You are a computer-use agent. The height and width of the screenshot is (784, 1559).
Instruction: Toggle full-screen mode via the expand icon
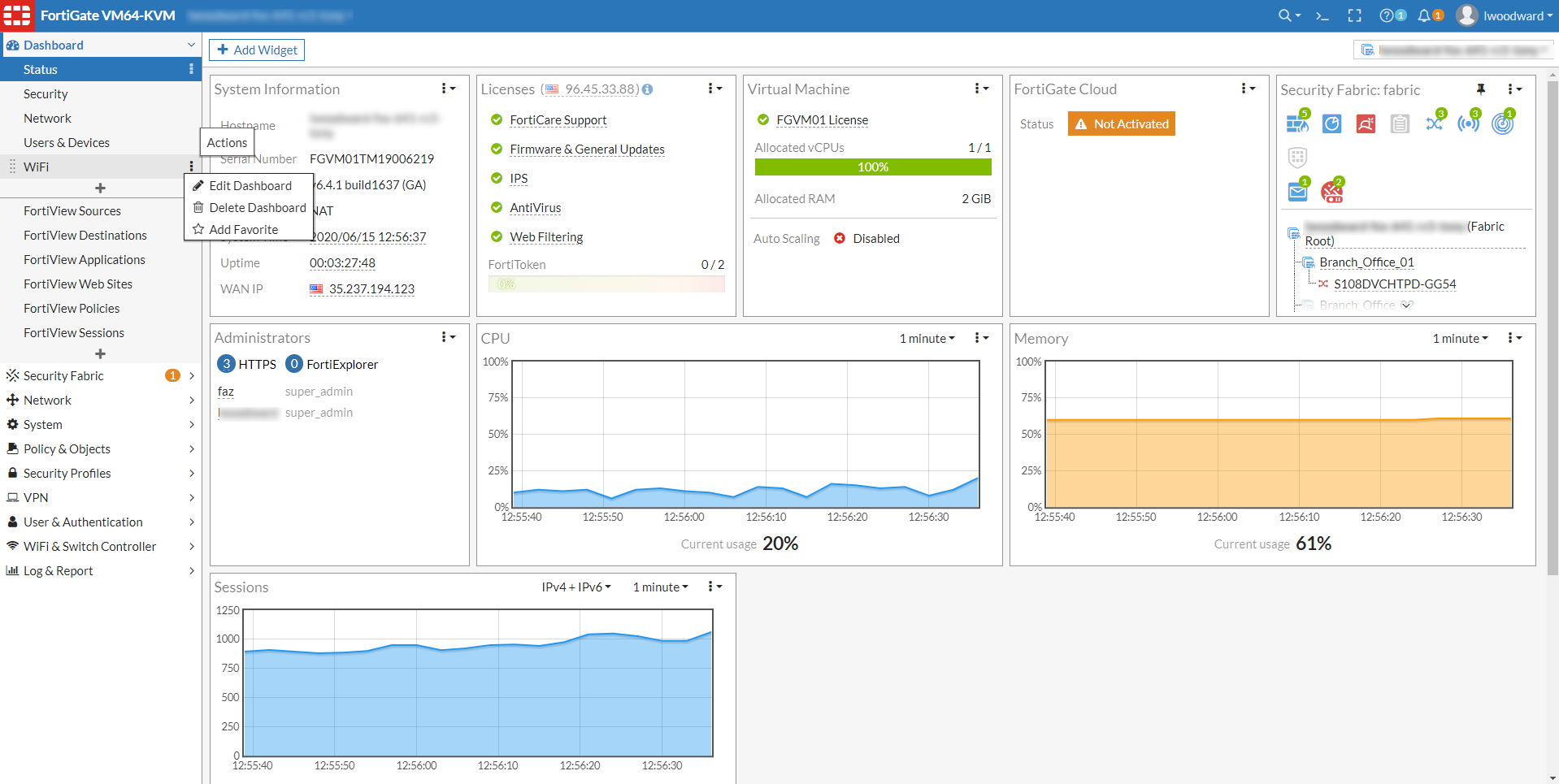pos(1353,15)
